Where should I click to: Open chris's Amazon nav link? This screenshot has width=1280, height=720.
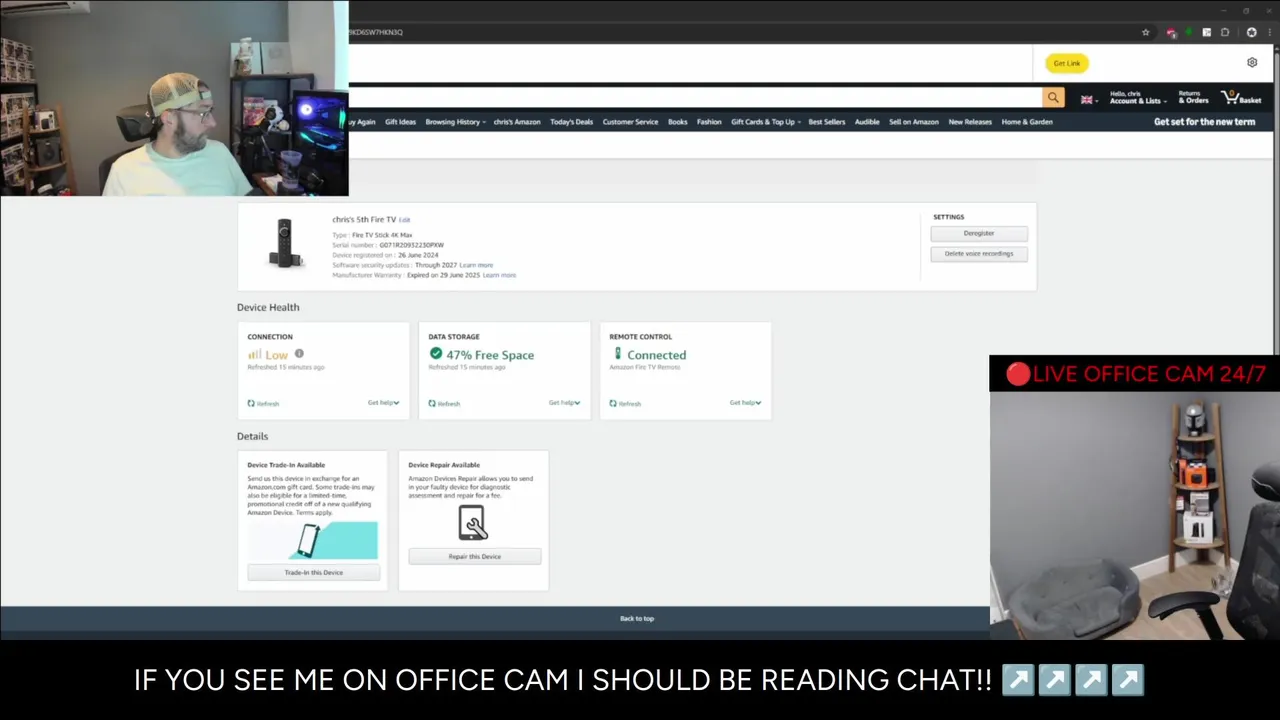point(517,122)
